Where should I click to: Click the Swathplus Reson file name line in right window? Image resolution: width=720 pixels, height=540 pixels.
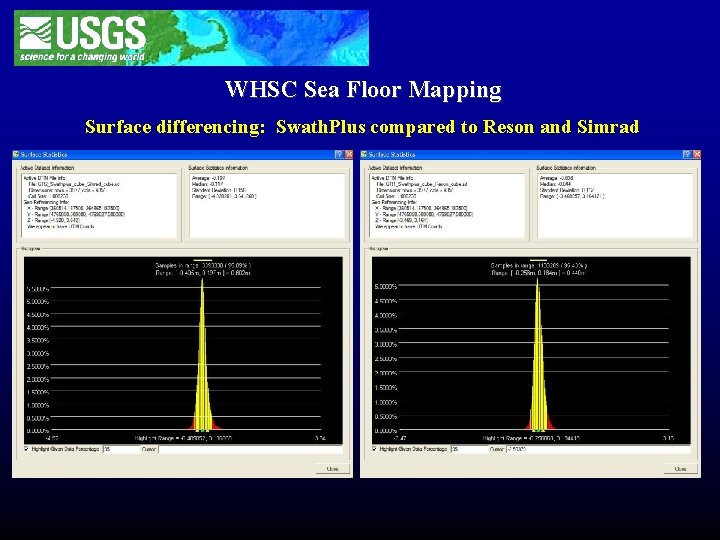point(422,184)
